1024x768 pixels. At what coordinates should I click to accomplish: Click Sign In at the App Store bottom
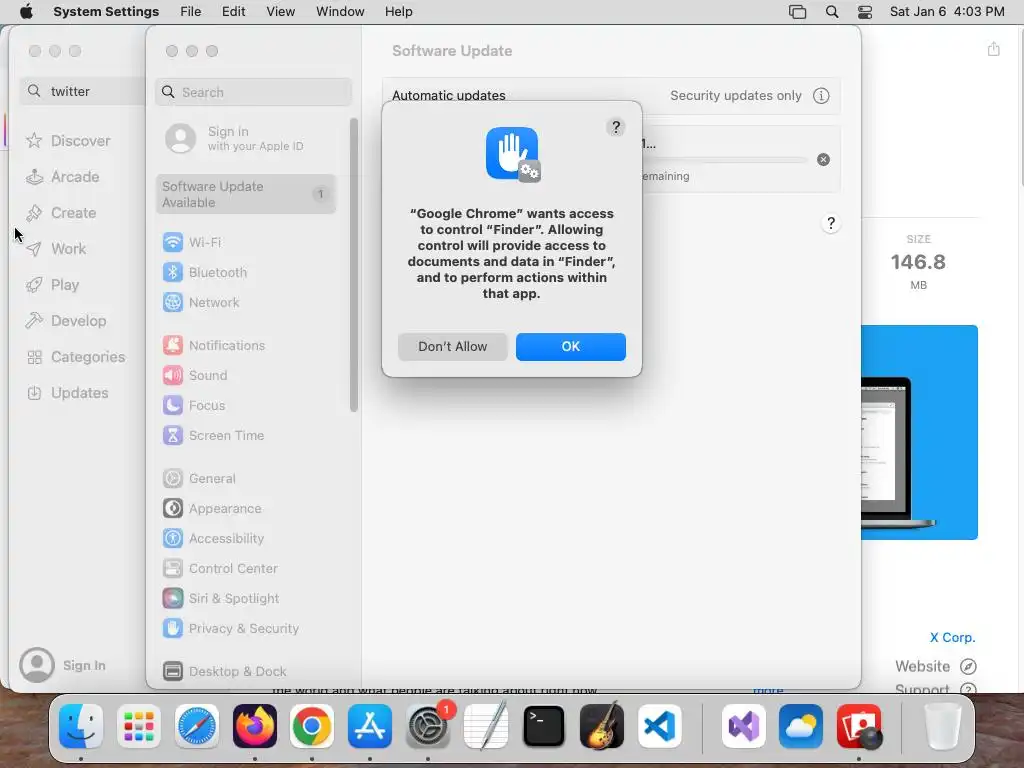63,665
